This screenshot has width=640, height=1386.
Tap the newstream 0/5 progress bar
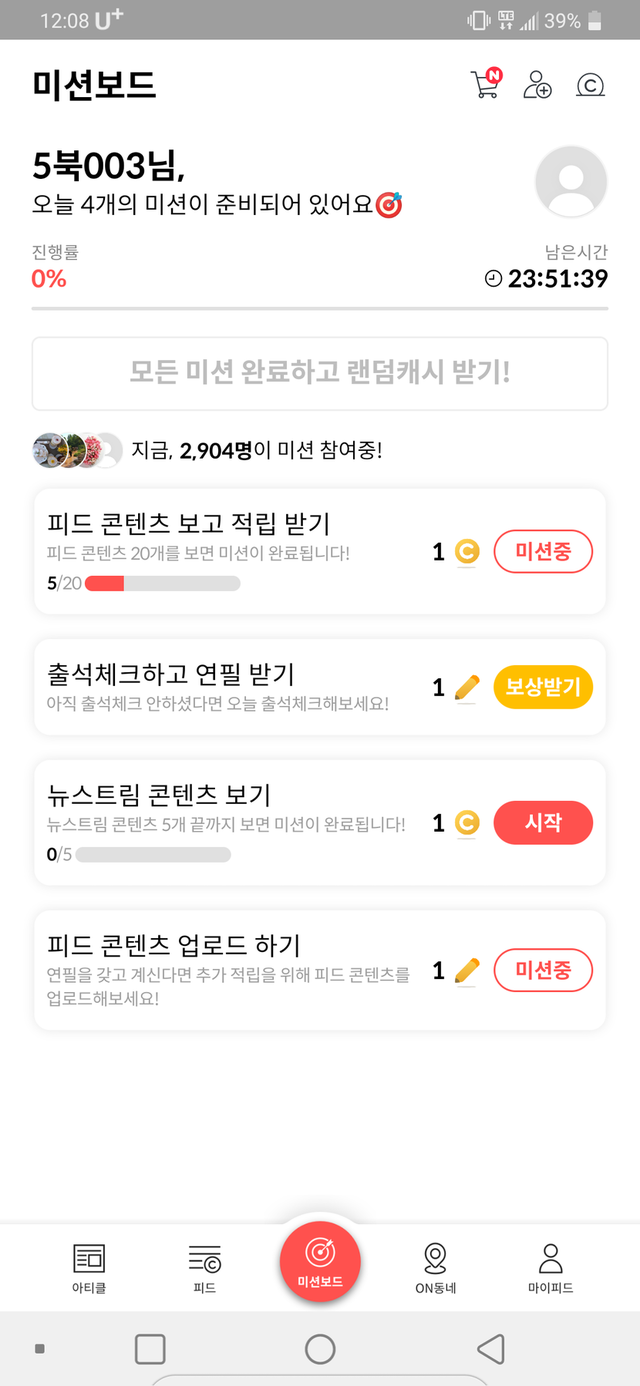[x=153, y=855]
